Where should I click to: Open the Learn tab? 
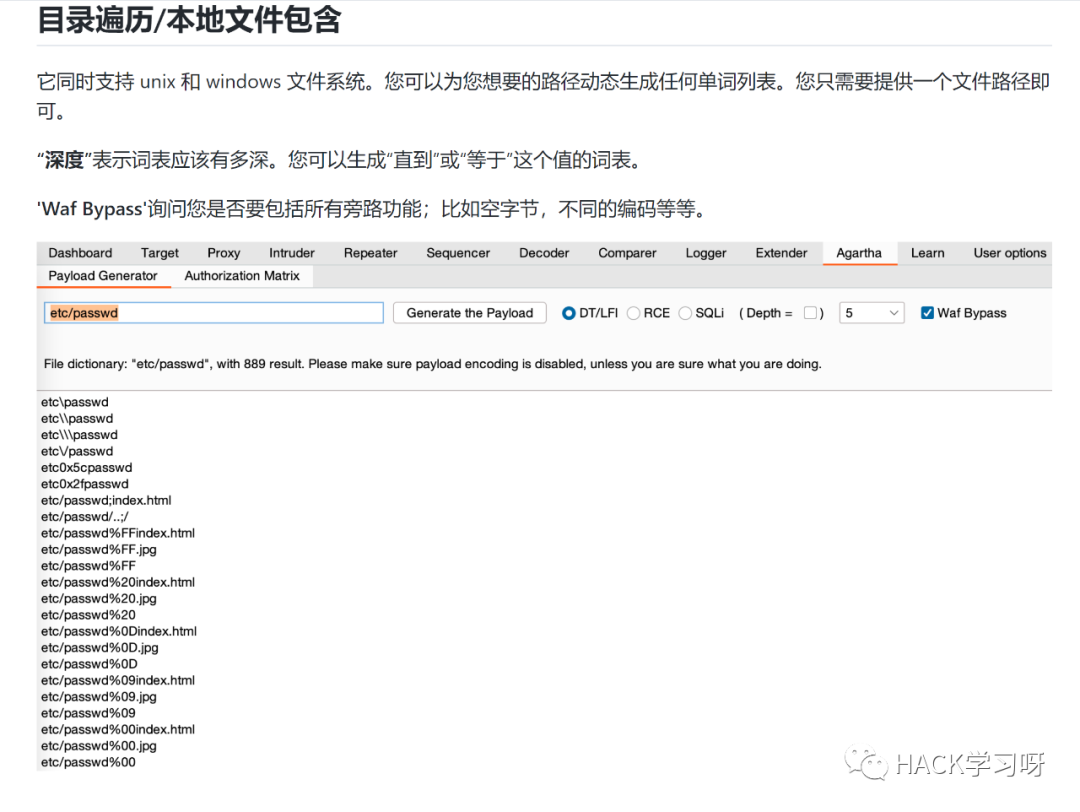coord(927,253)
